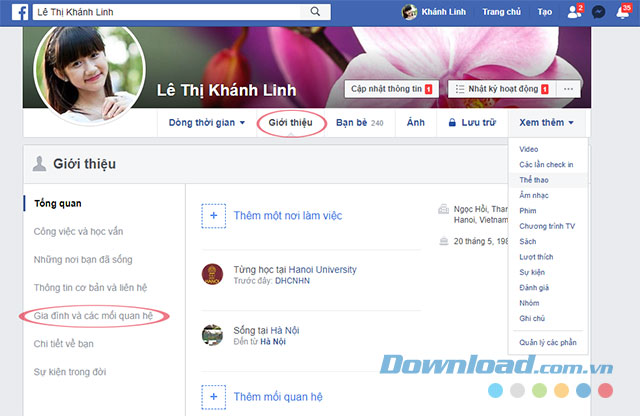
Task: Select Chương trình TV menu item
Action: 547,226
